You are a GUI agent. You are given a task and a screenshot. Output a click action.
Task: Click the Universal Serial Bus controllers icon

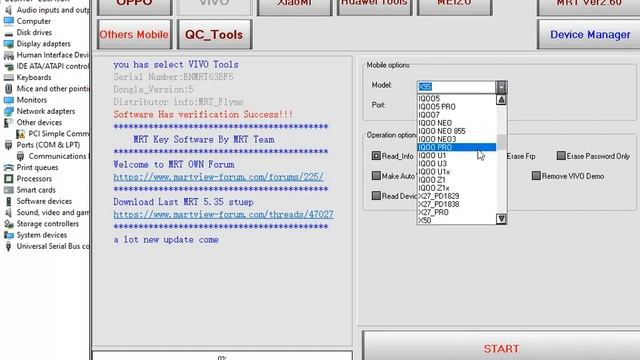9,246
